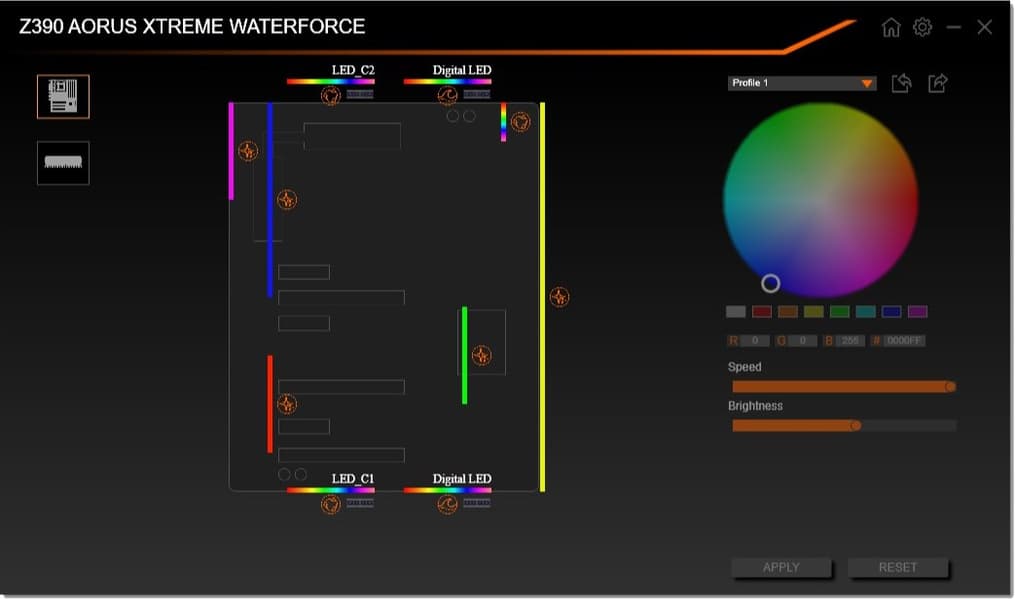Select the LED_C2 rainbow bar
The width and height of the screenshot is (1015, 599).
point(331,82)
